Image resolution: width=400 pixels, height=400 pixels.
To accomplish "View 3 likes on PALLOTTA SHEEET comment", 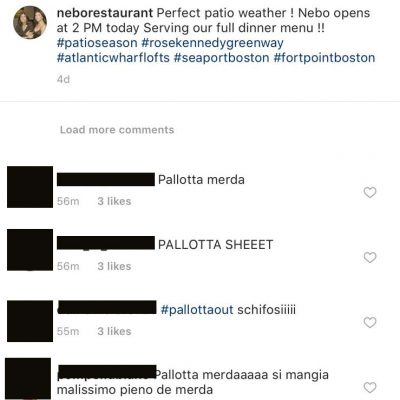I will [x=114, y=266].
